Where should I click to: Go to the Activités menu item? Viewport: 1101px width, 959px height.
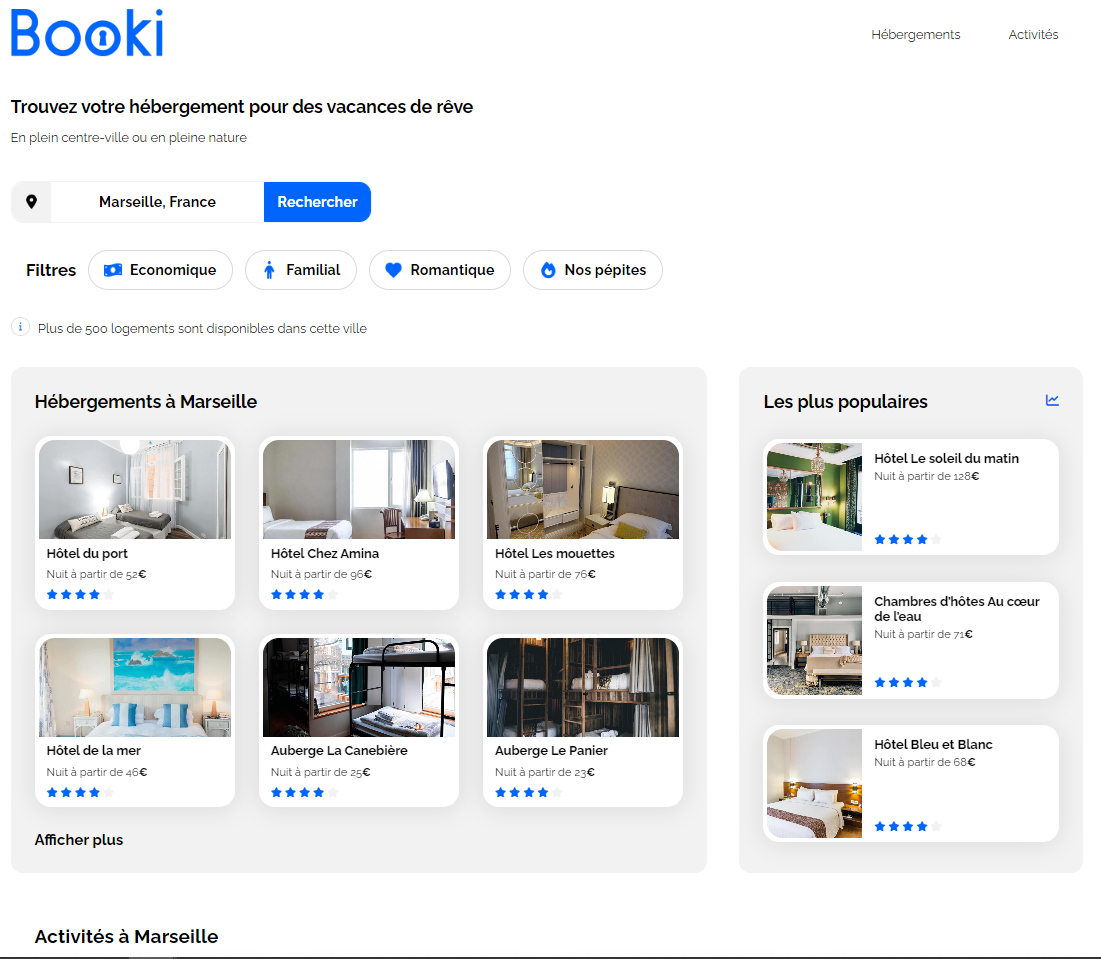[x=1033, y=35]
